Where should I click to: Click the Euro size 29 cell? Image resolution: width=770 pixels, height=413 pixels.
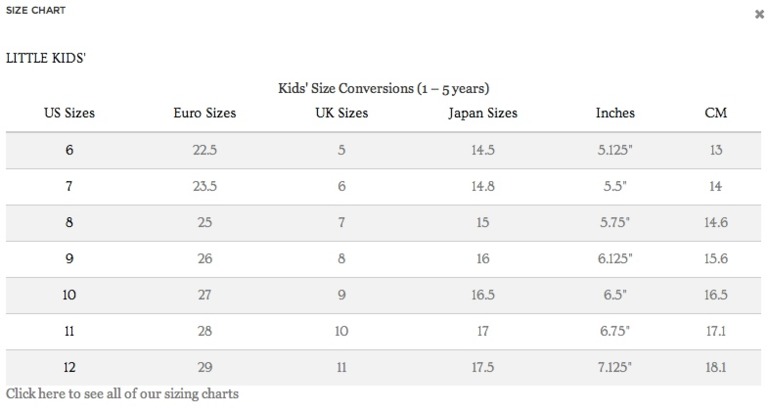205,367
